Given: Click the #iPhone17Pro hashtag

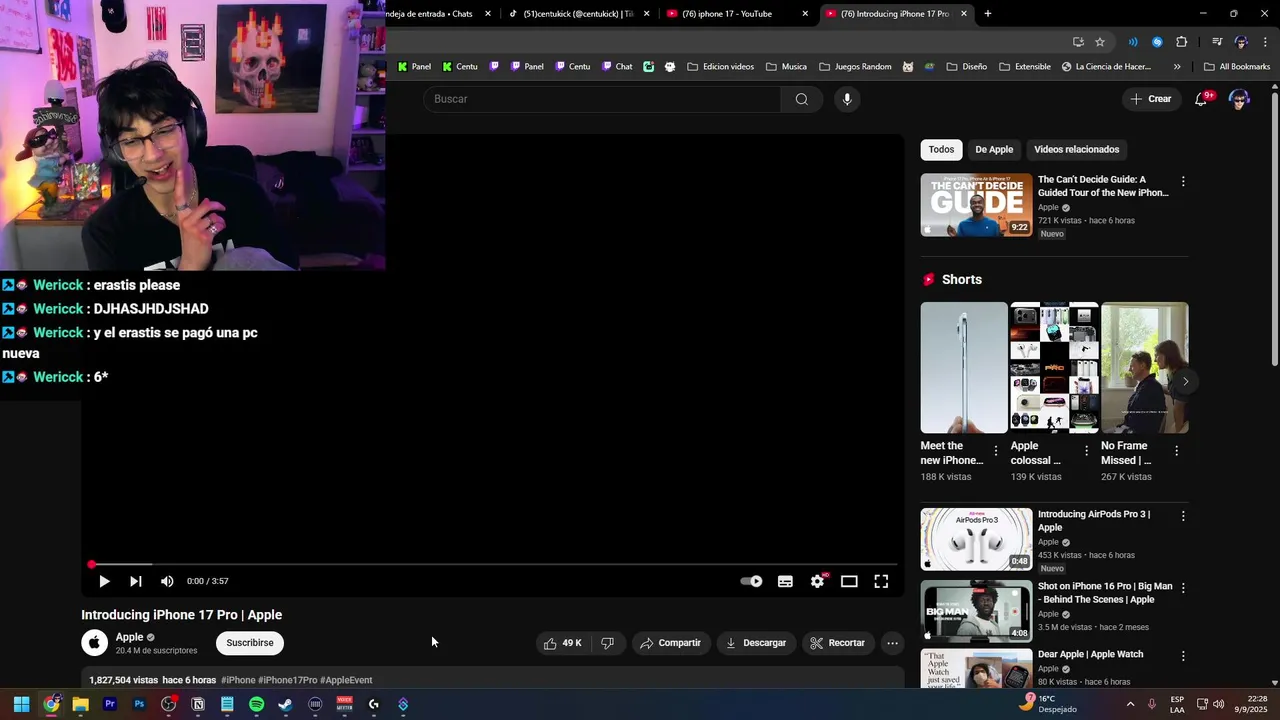Looking at the screenshot, I should (288, 680).
